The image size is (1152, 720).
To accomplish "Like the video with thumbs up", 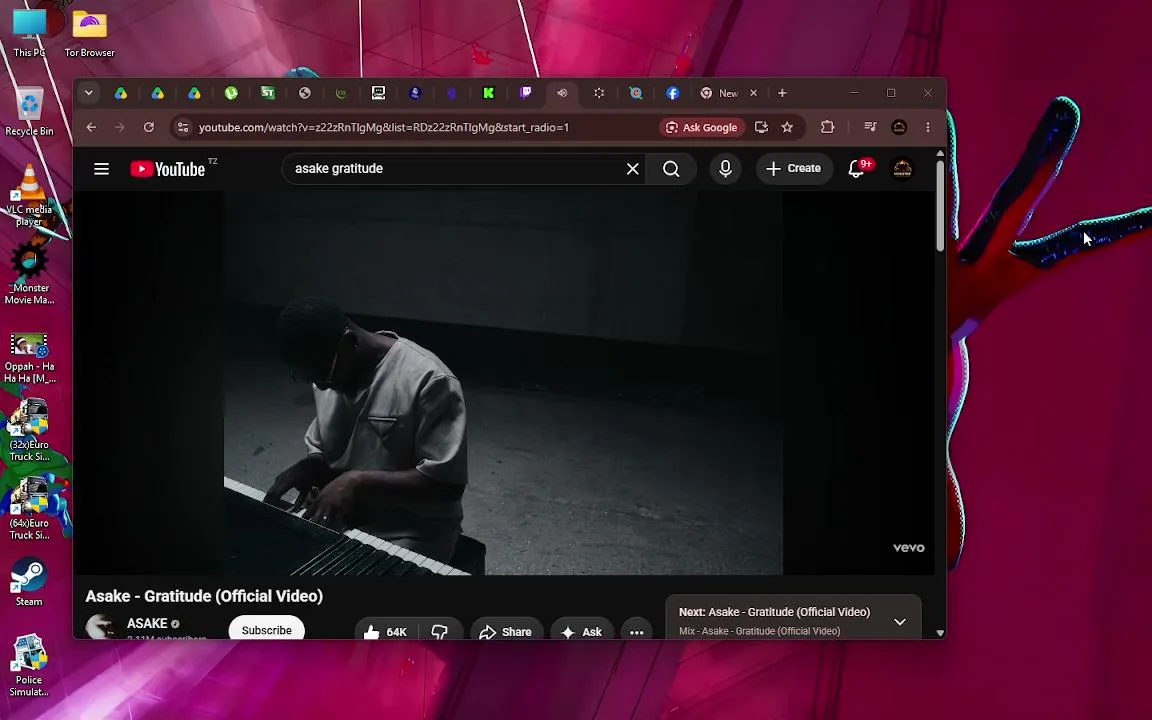I will [386, 632].
